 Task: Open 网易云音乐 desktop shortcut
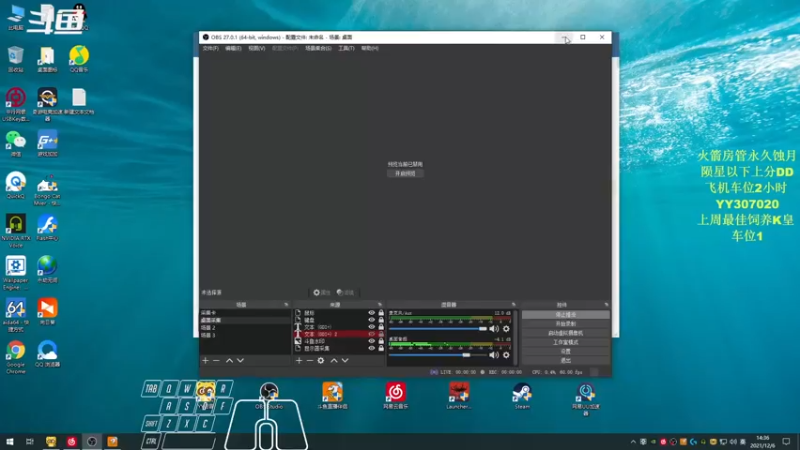(395, 396)
